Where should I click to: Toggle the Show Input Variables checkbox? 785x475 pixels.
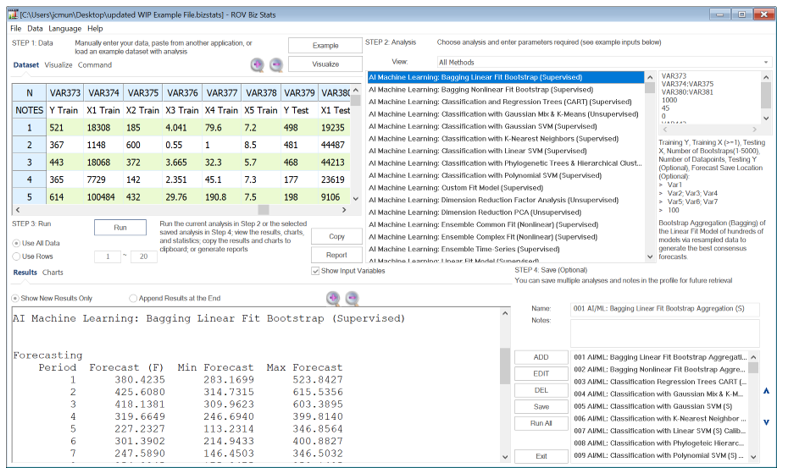click(315, 271)
